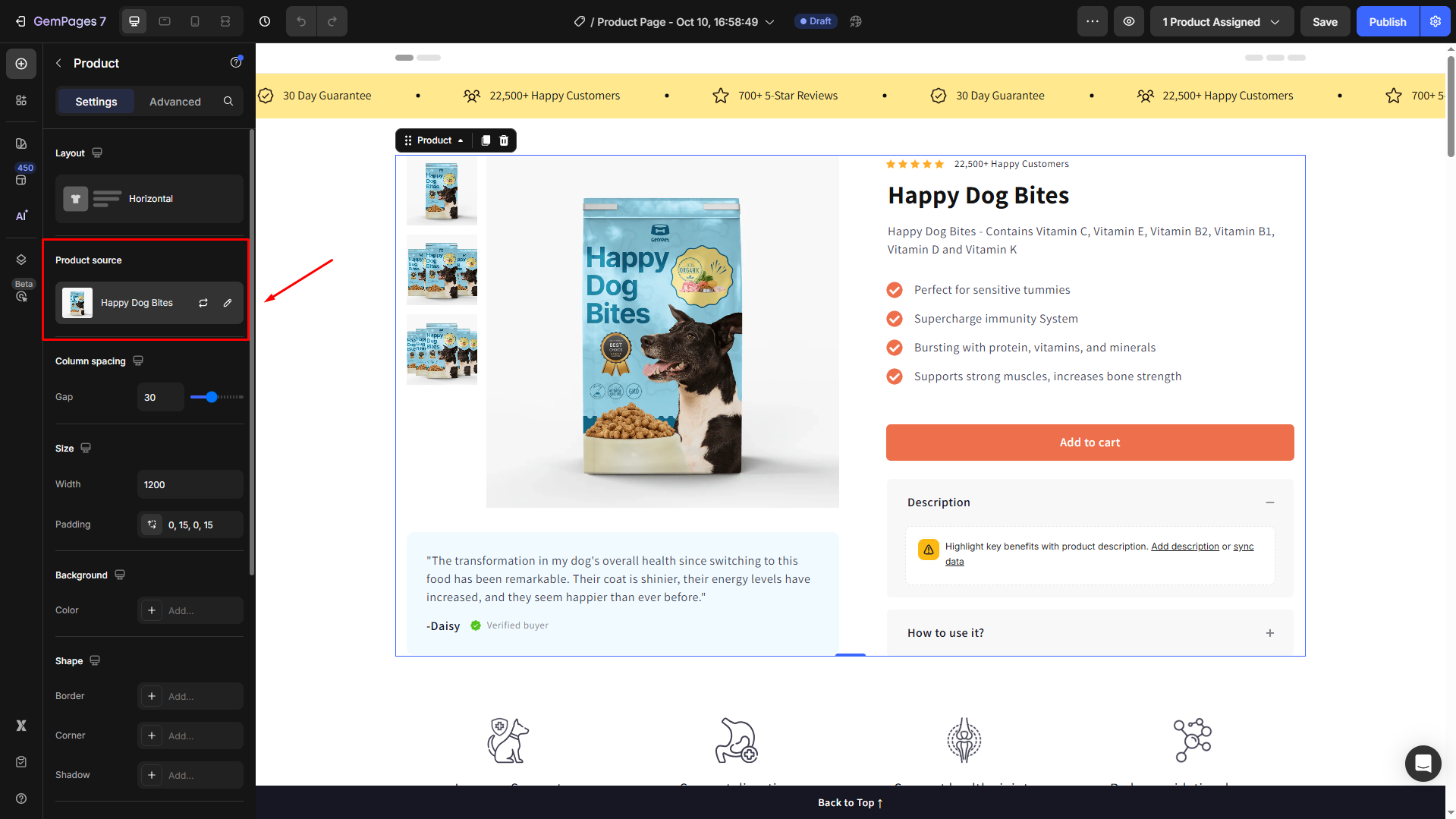Select the first product thumbnail image

442,191
